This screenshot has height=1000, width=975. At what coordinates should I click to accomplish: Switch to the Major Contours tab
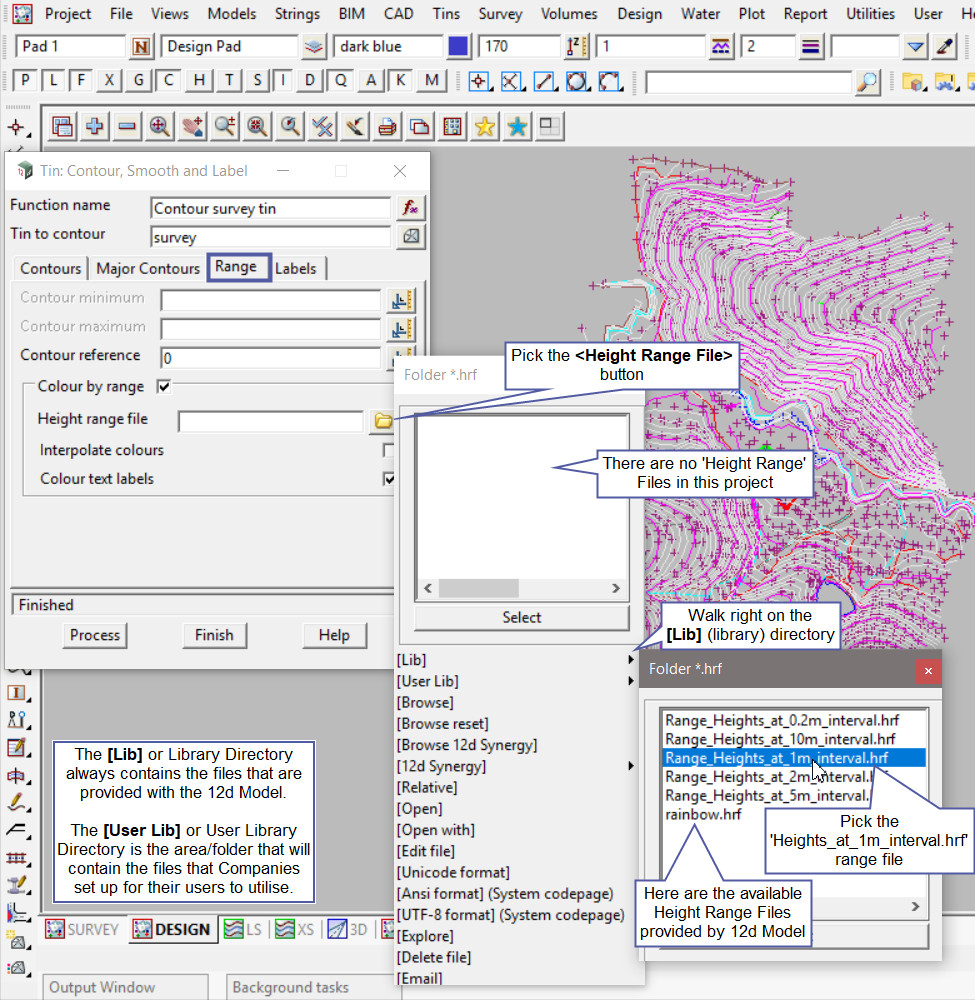(148, 268)
